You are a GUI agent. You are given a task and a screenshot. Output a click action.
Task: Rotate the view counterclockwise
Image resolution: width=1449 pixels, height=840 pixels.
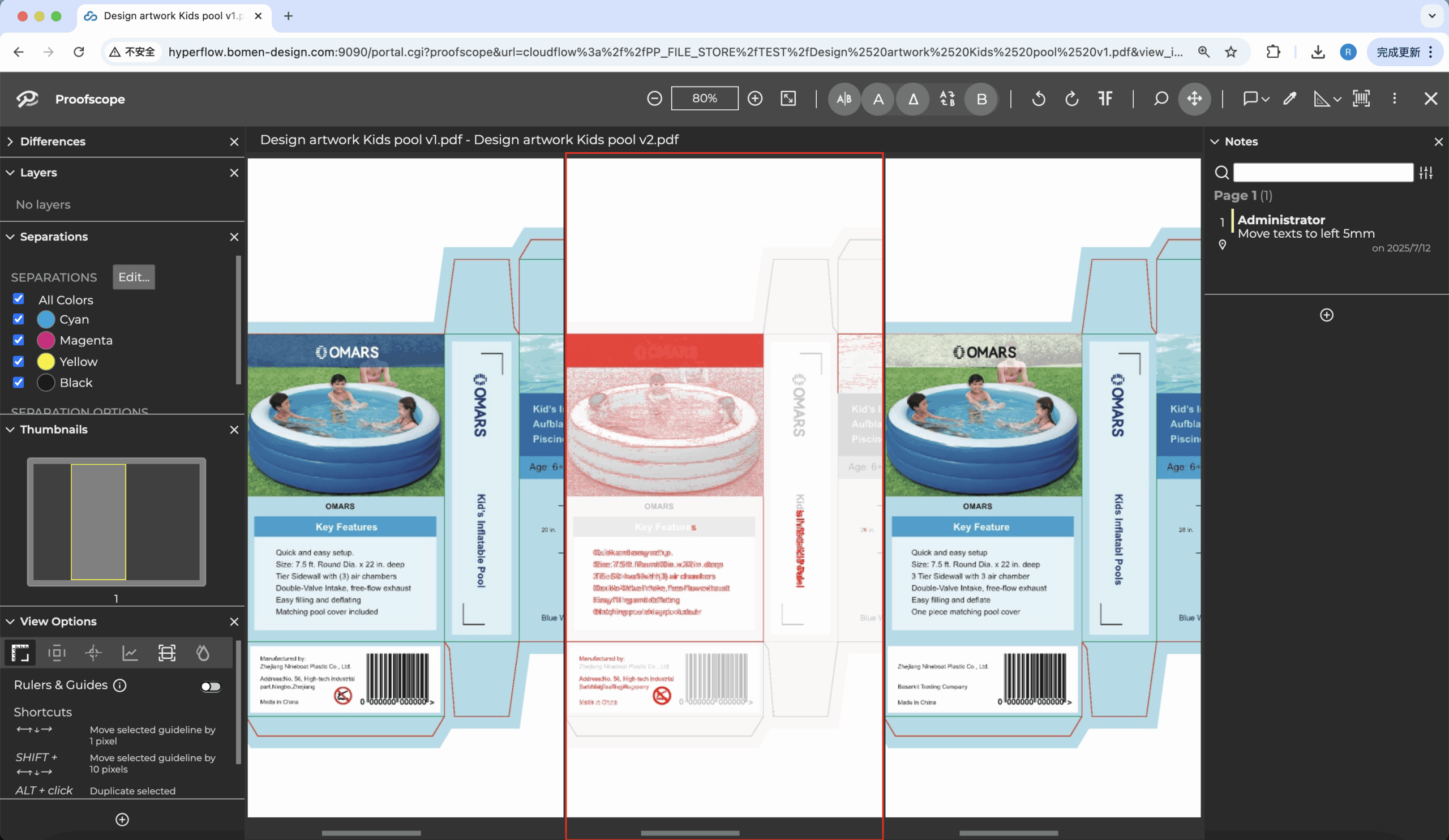[1039, 99]
